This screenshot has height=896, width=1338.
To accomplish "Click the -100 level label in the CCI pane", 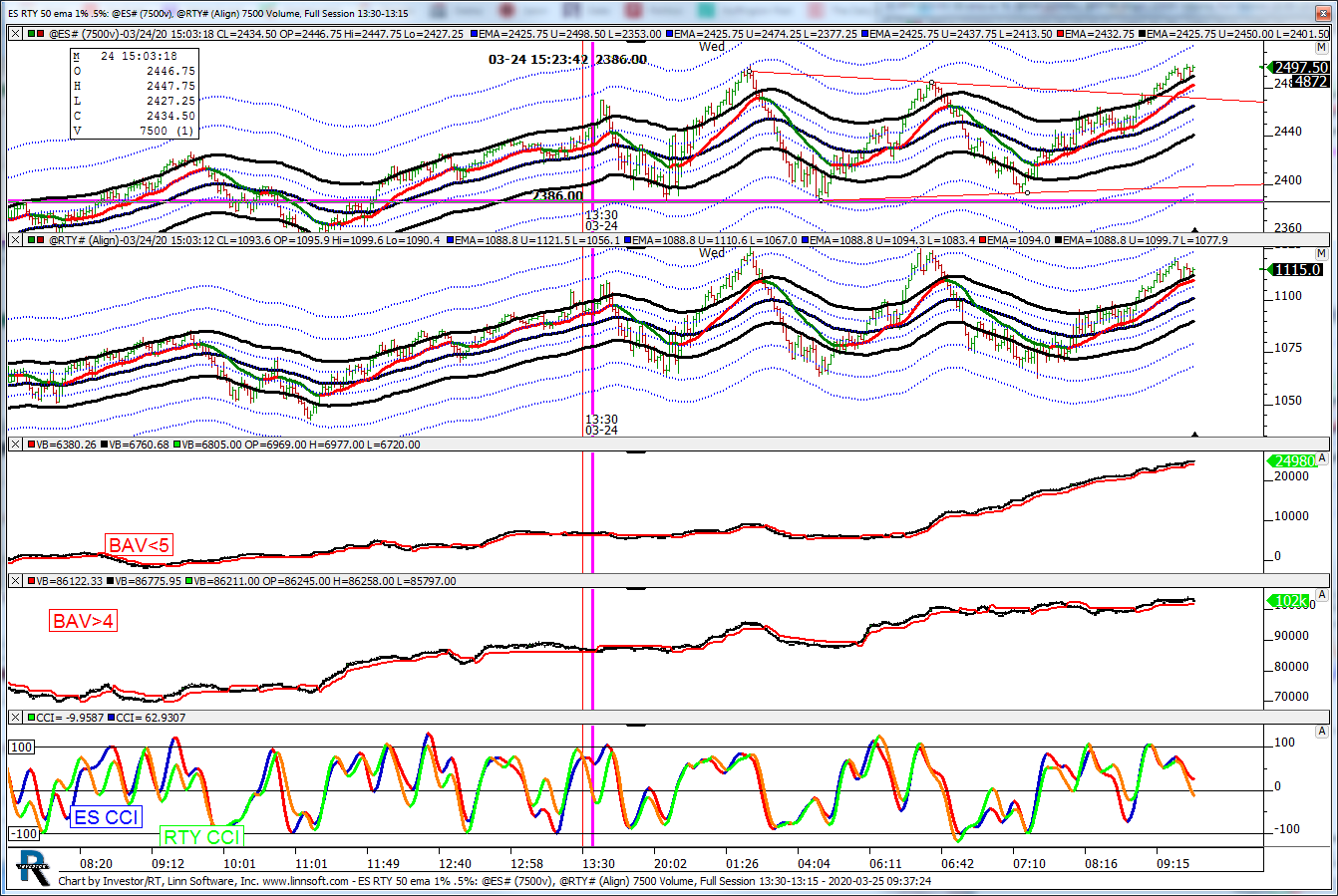I will tap(24, 833).
